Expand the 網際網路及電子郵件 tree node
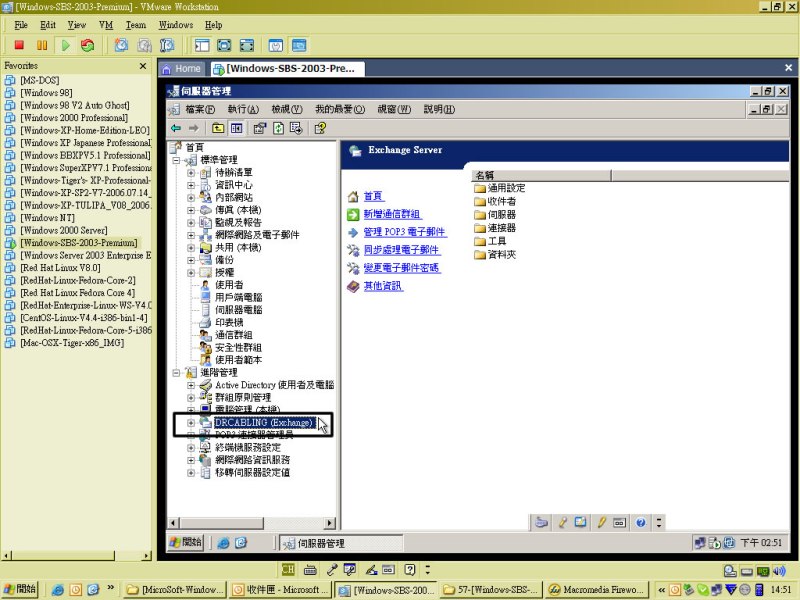This screenshot has width=800, height=600. (191, 235)
